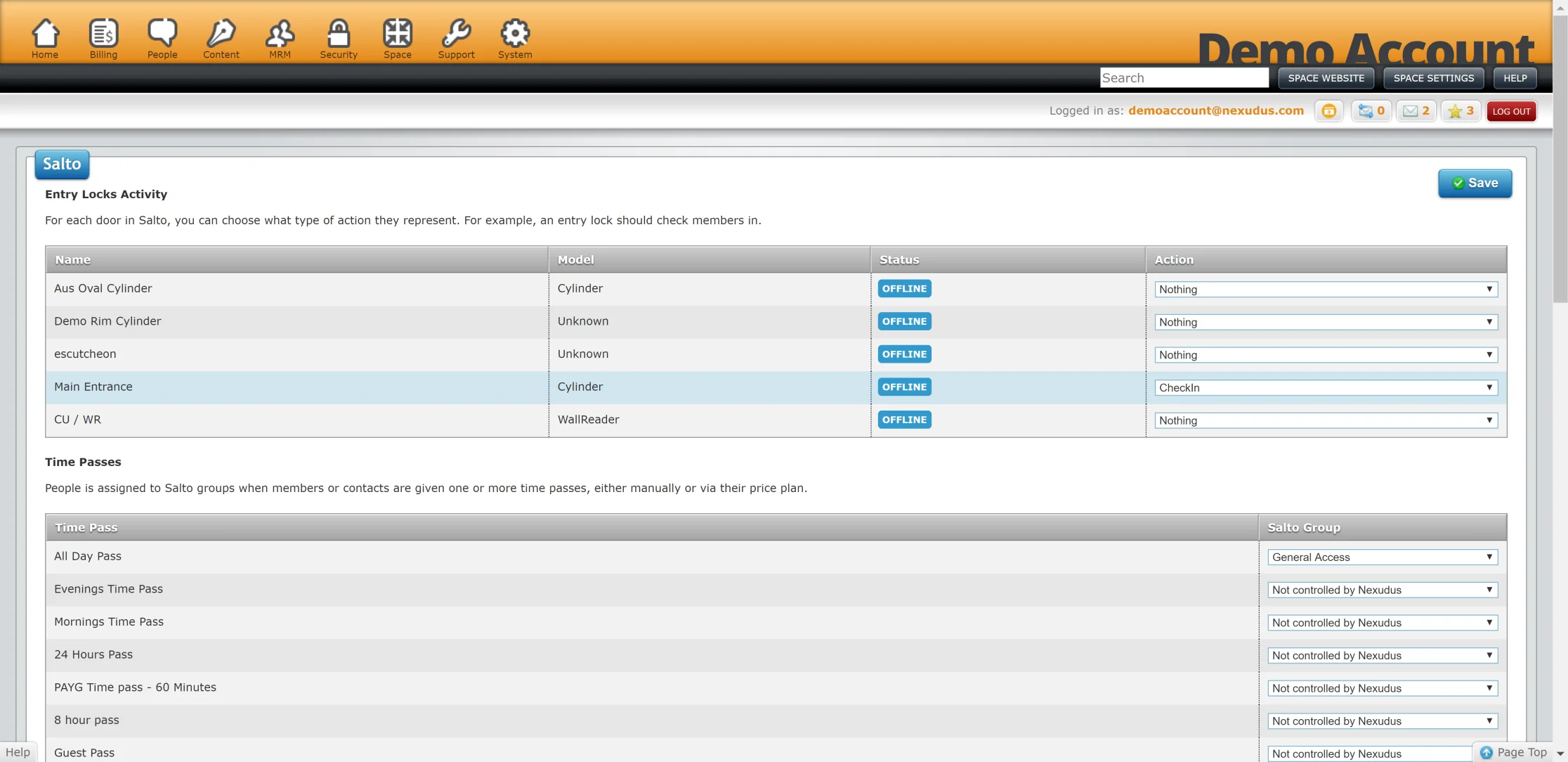Click the Save button
Viewport: 1568px width, 762px height.
pos(1475,183)
